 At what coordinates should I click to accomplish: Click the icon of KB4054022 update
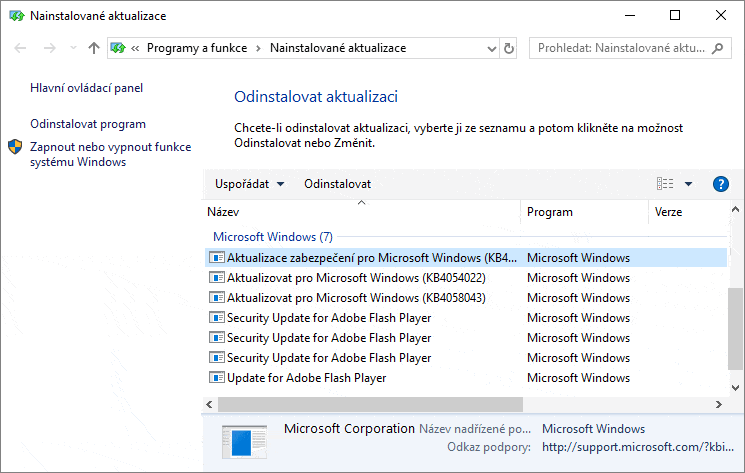coord(217,277)
